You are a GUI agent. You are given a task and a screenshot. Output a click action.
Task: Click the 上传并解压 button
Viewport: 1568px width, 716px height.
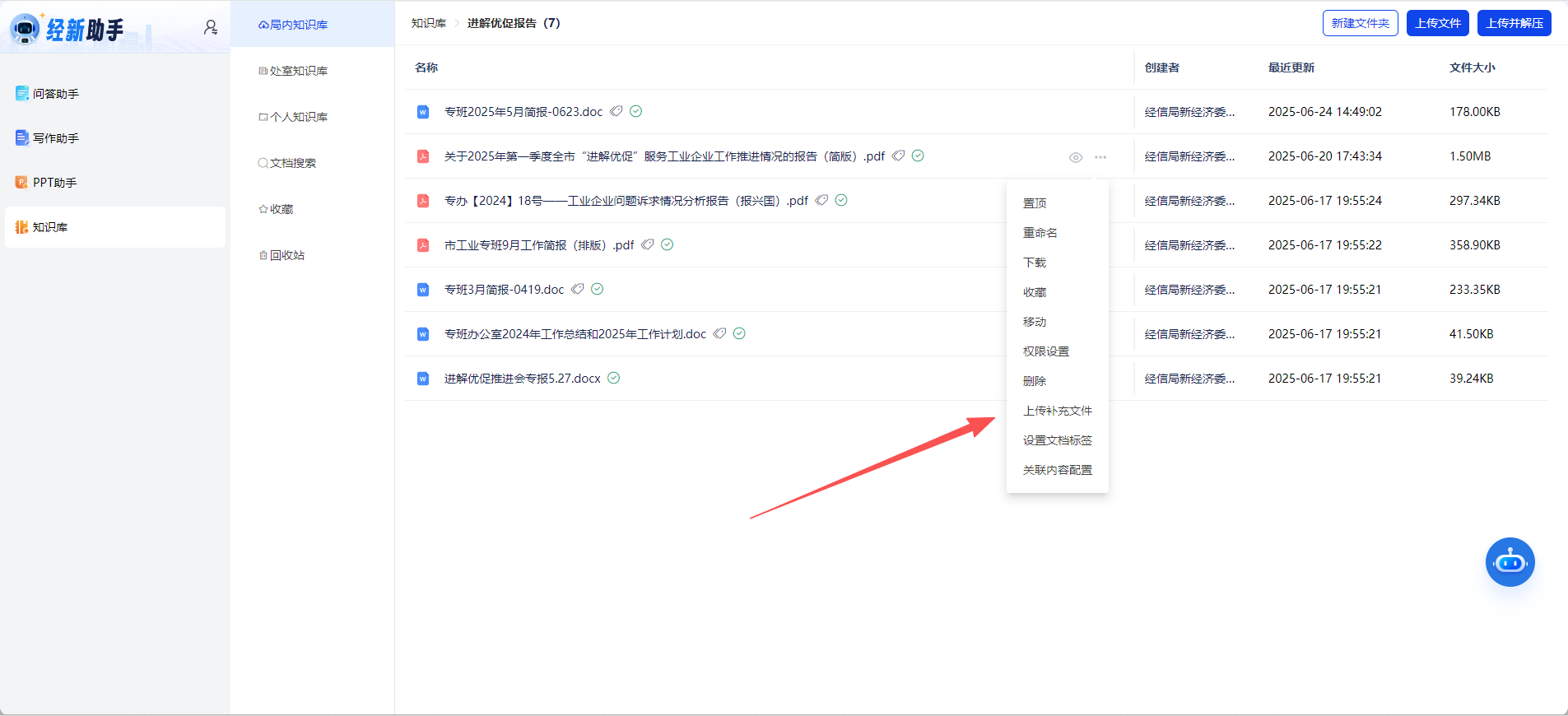tap(1514, 23)
